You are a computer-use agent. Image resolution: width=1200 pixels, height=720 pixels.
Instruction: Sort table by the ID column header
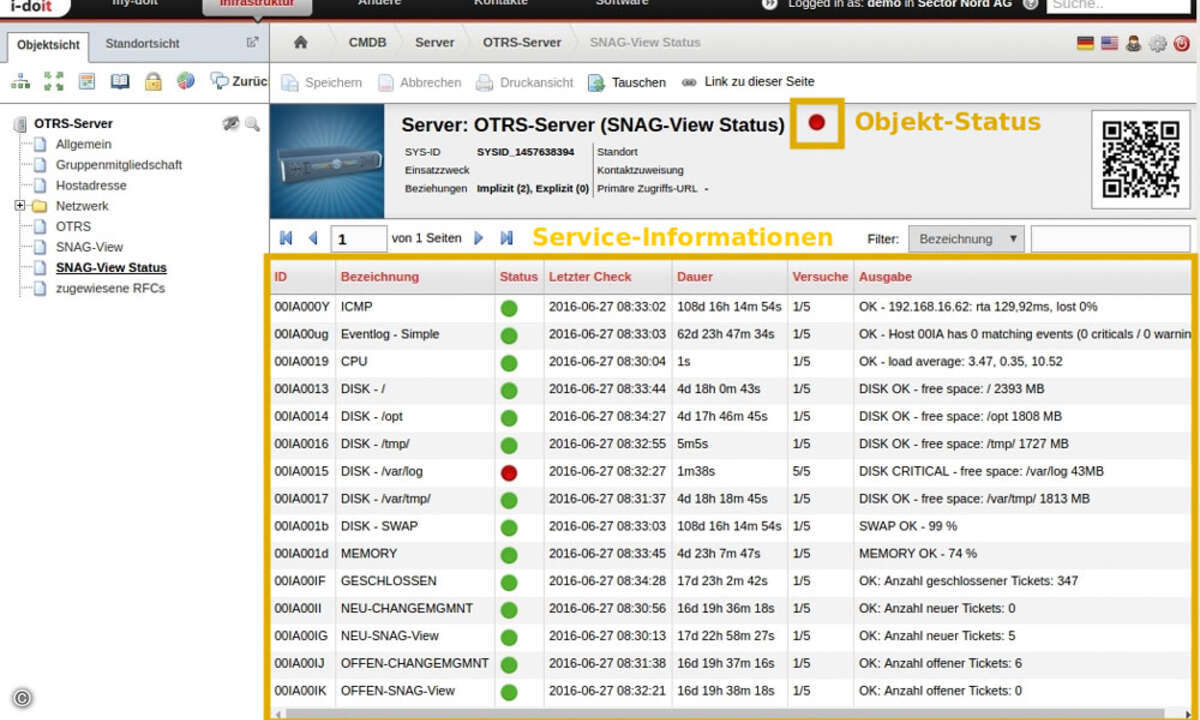coord(281,277)
